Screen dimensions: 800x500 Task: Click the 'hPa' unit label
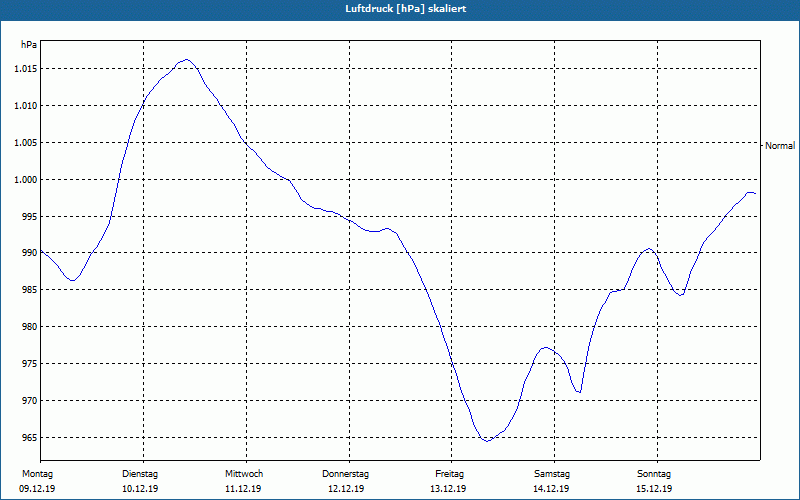coord(29,45)
